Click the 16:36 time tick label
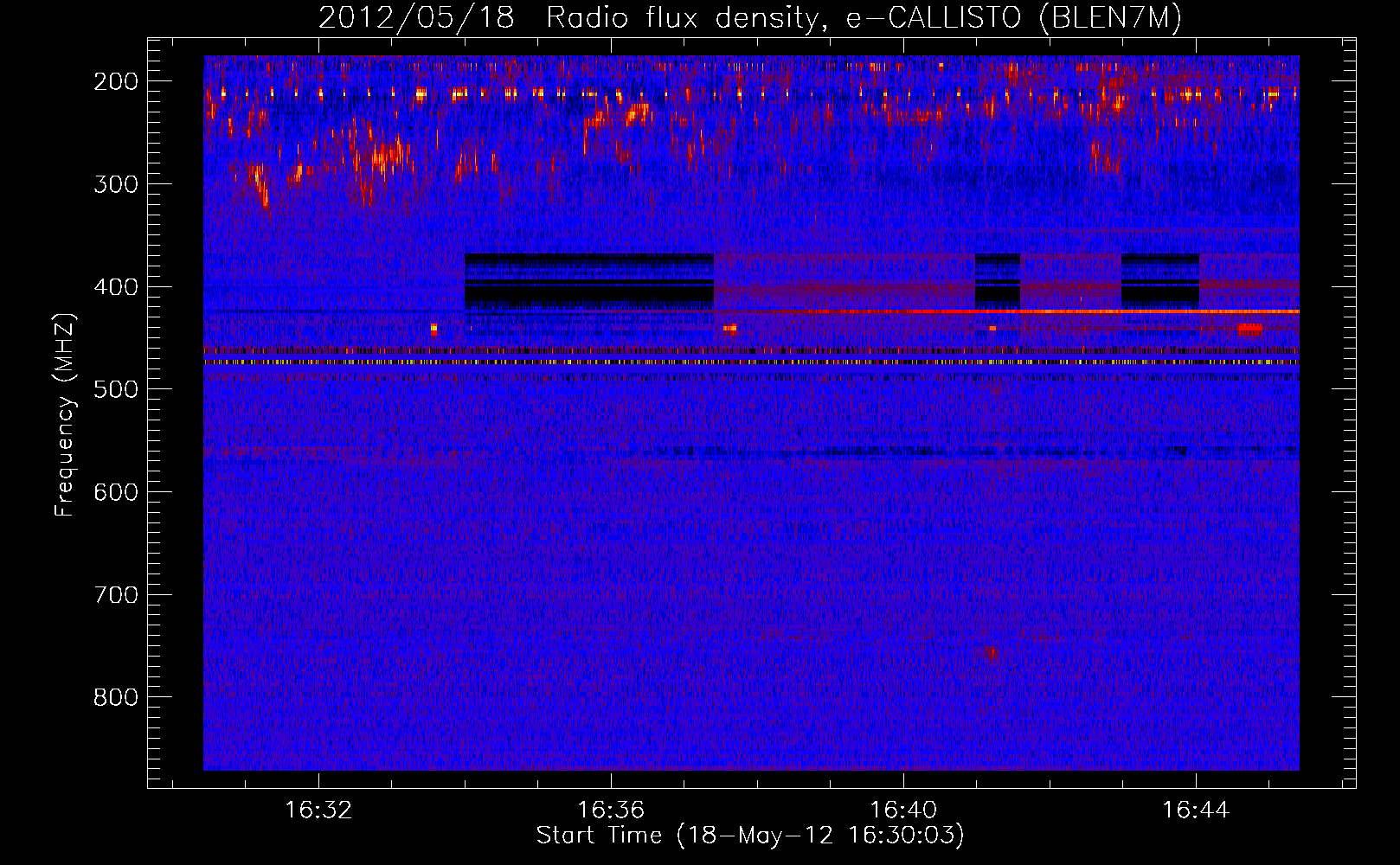1400x865 pixels. (611, 810)
